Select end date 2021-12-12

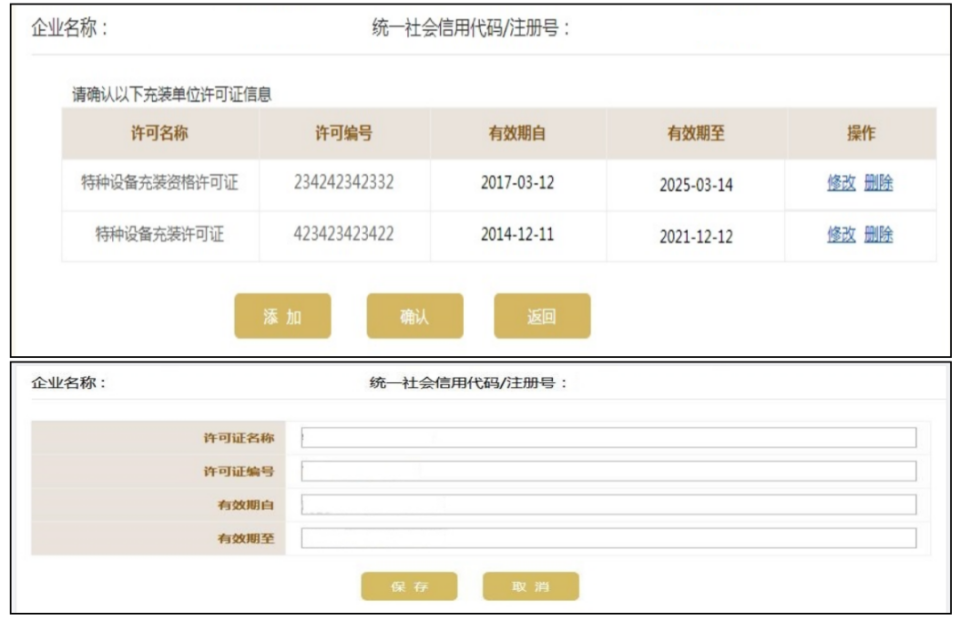(696, 236)
